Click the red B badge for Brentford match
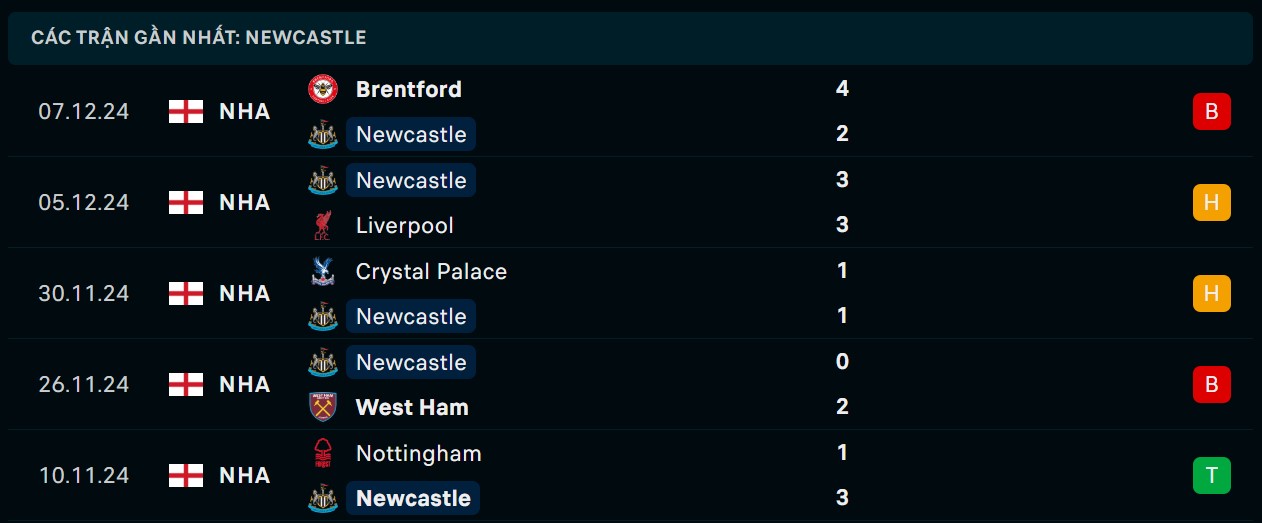Screen dimensions: 1262x523 pyautogui.click(x=1211, y=112)
